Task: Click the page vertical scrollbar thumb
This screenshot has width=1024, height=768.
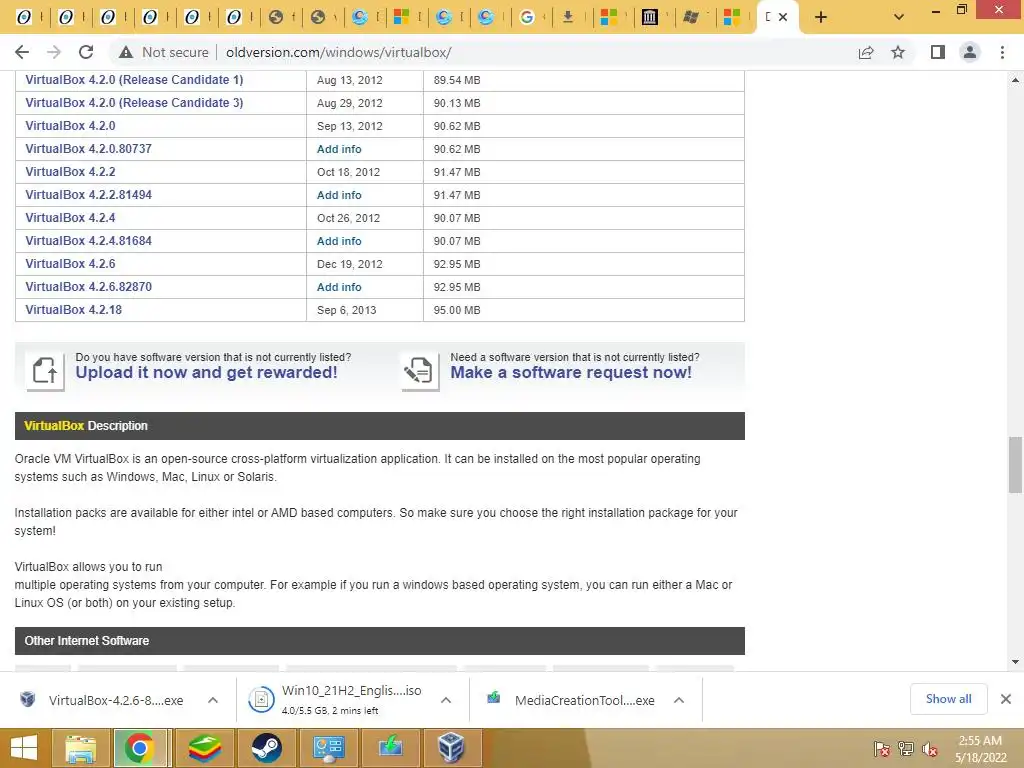Action: 1015,465
